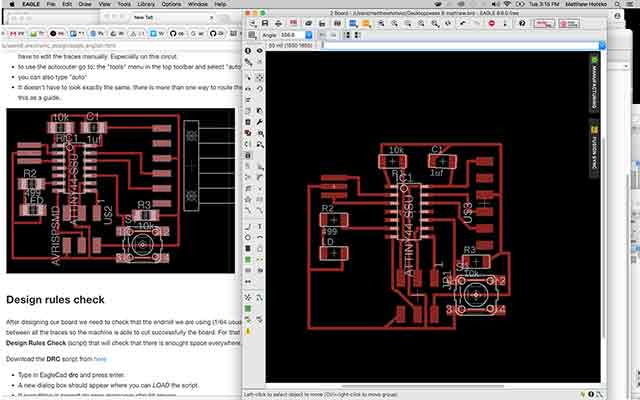The height and width of the screenshot is (400, 640).
Task: Click the grid settings icon
Action: point(252,35)
